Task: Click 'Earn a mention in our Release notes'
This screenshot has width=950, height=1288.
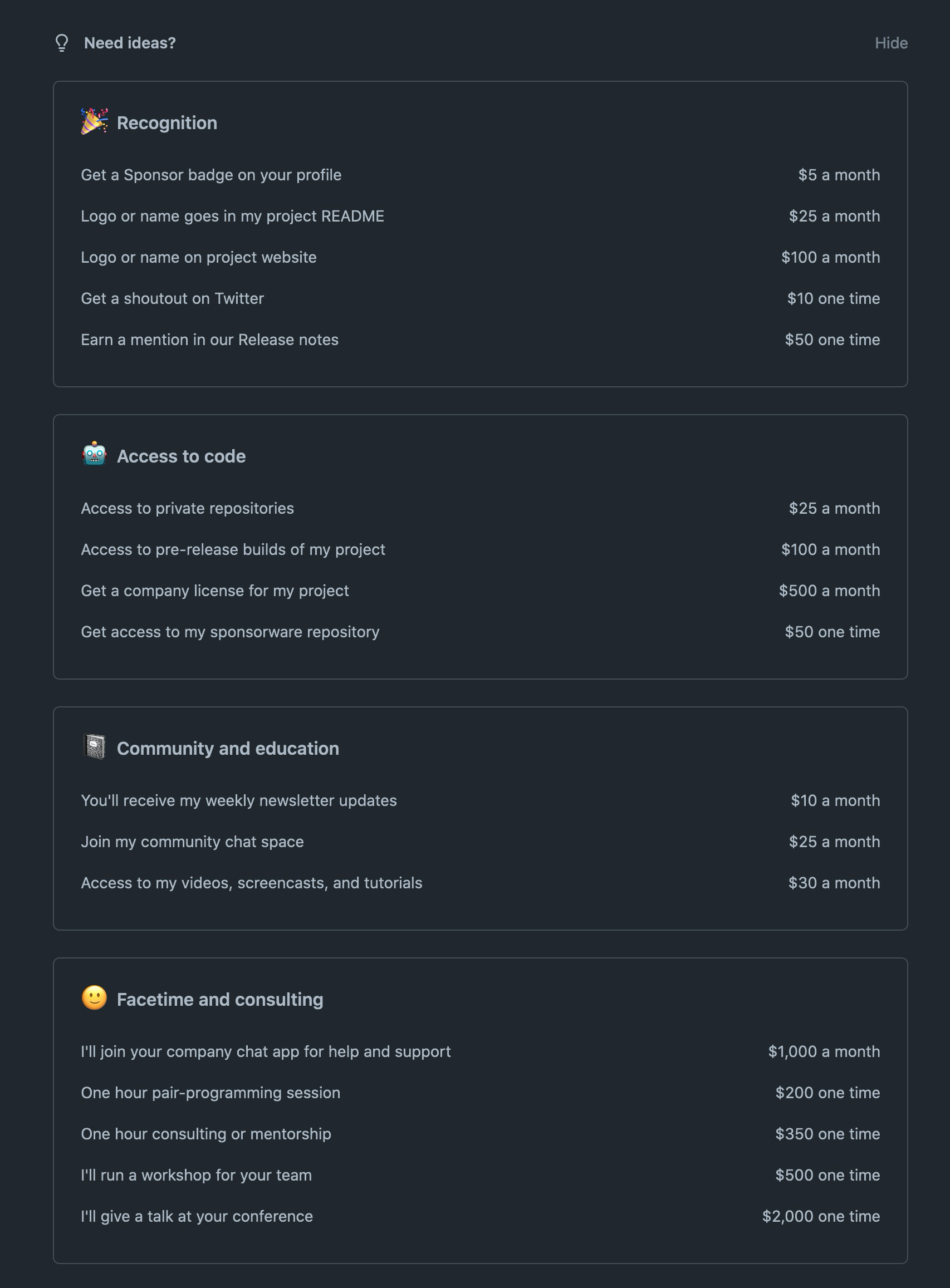Action: coord(209,340)
